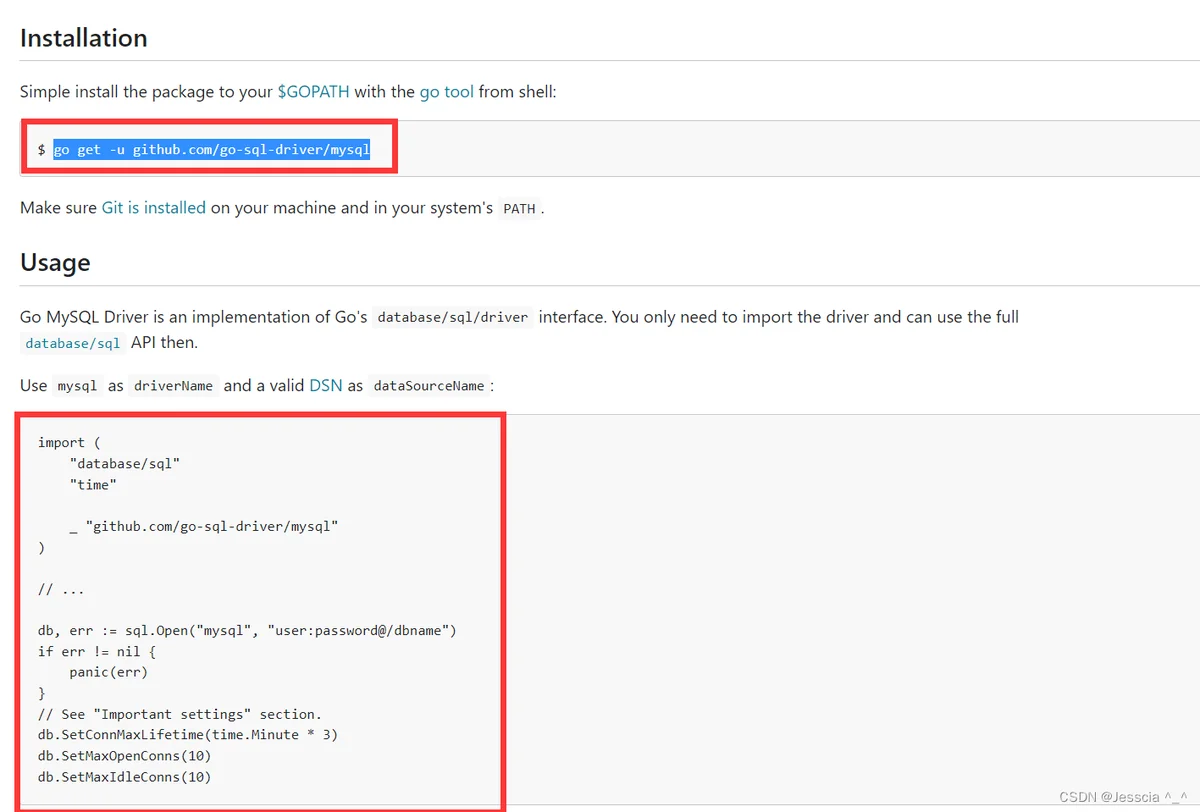This screenshot has height=812, width=1200.
Task: Open the $GOPATH link
Action: (313, 92)
